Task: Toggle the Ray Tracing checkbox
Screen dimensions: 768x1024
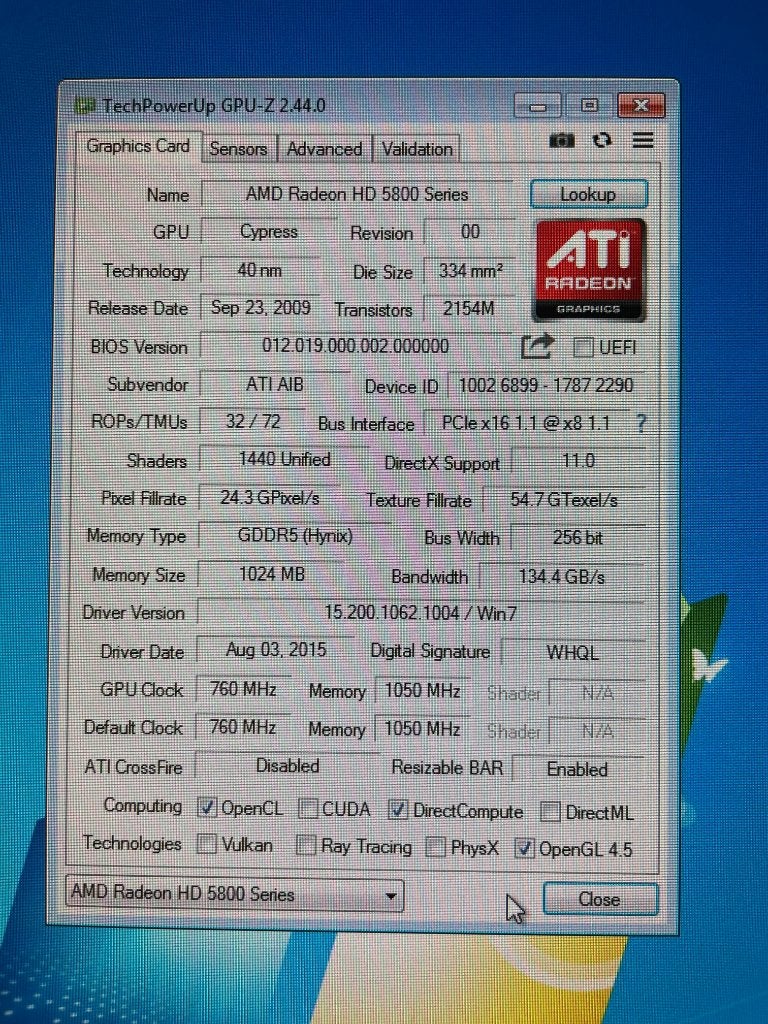Action: pos(306,845)
